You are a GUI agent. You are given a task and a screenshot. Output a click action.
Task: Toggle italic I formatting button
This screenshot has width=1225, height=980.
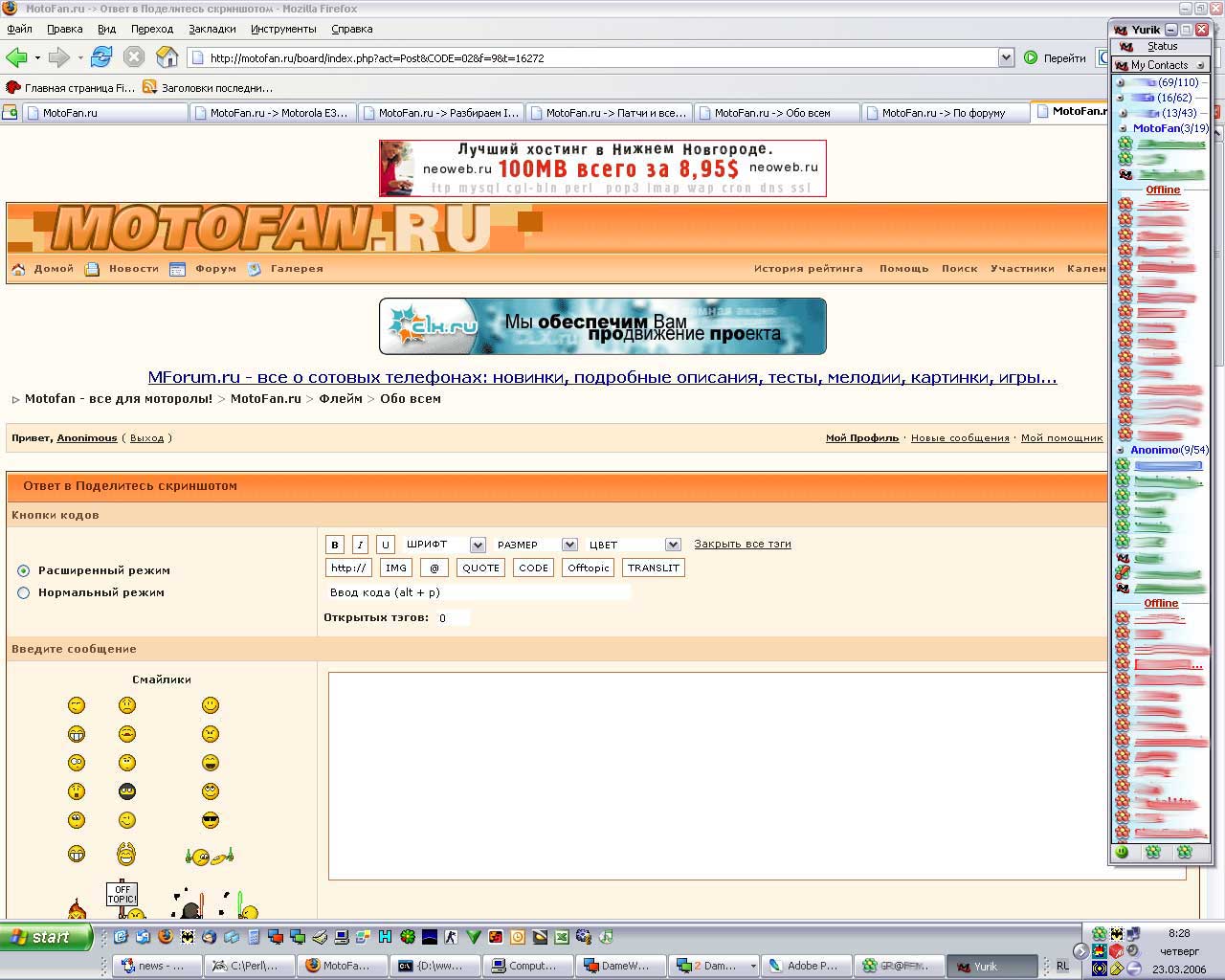click(360, 545)
